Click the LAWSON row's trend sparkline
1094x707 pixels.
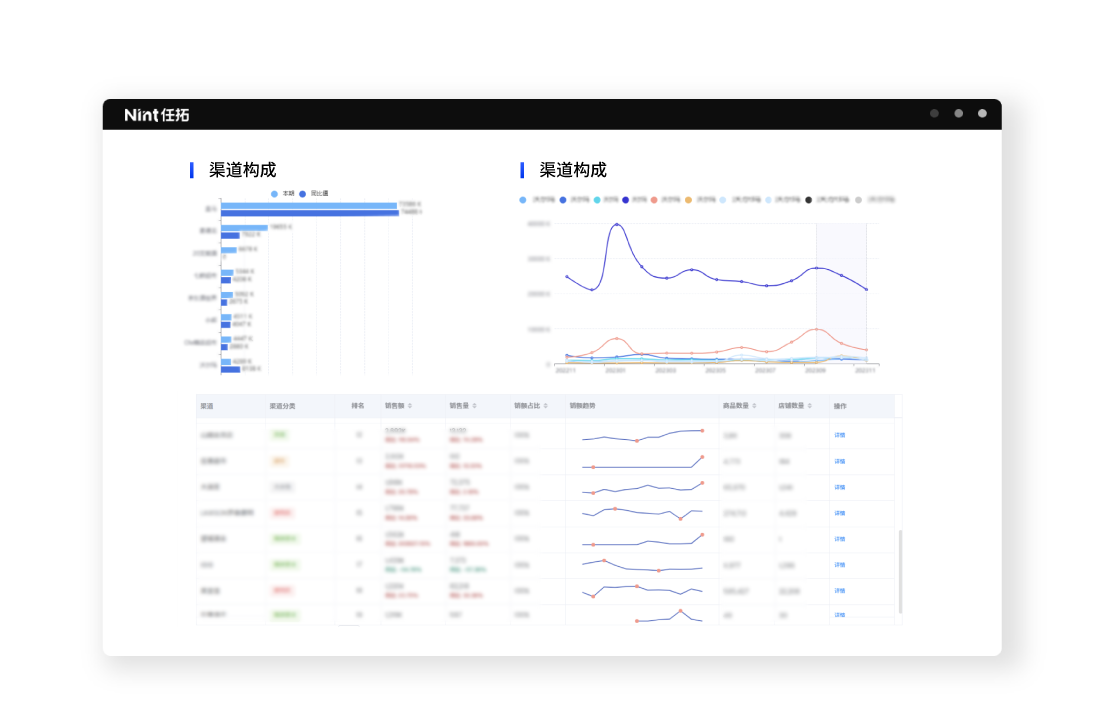coord(643,514)
